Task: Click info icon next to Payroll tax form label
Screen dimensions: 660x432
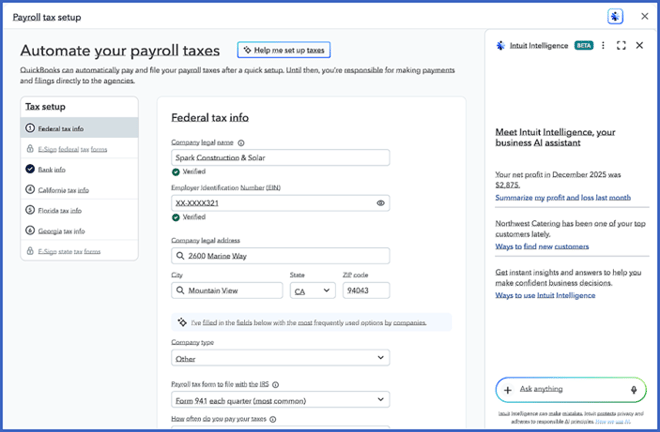Action: 276,384
